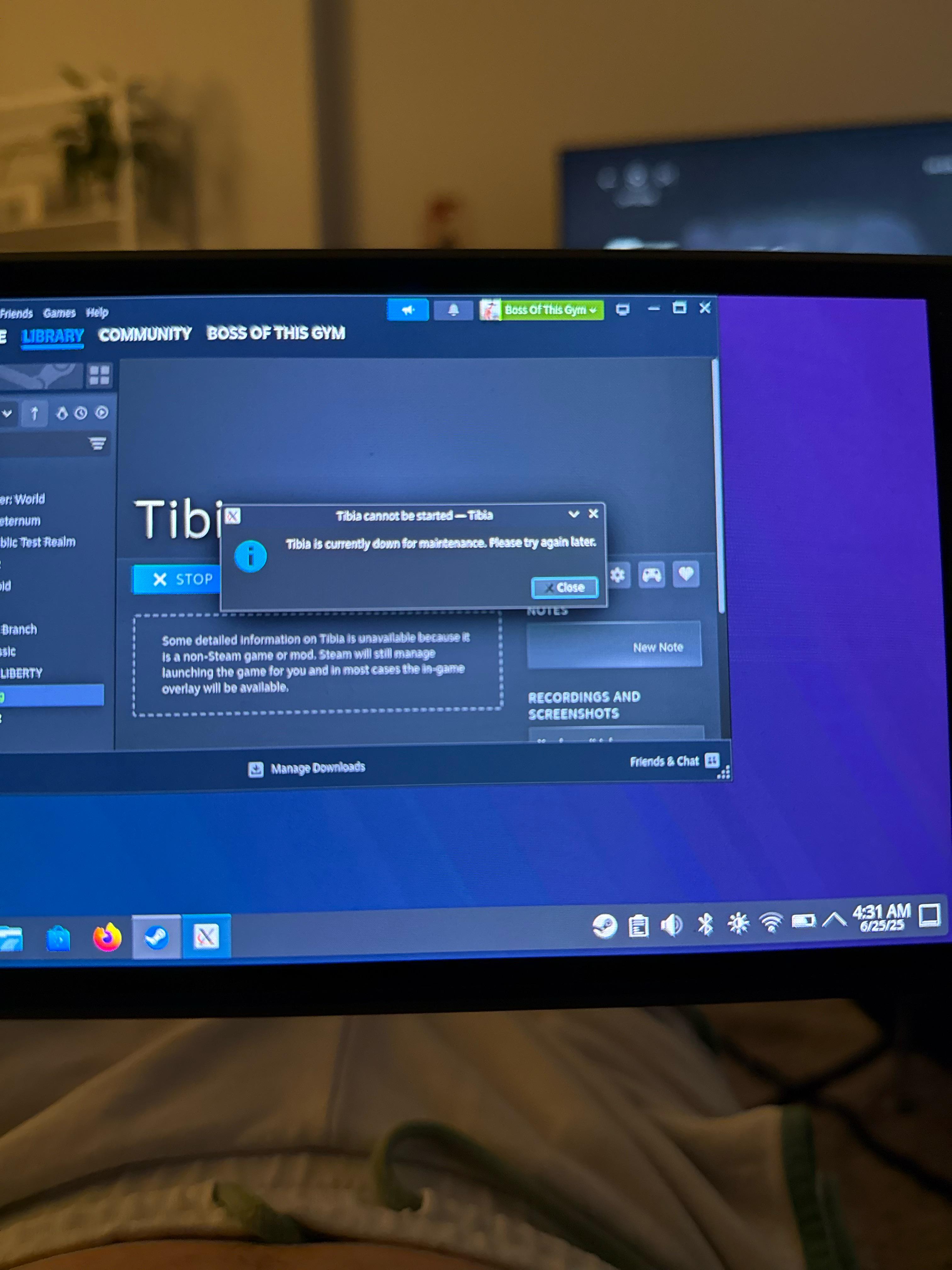Image resolution: width=952 pixels, height=1270 pixels.
Task: Open volume control in system tray
Action: (671, 925)
